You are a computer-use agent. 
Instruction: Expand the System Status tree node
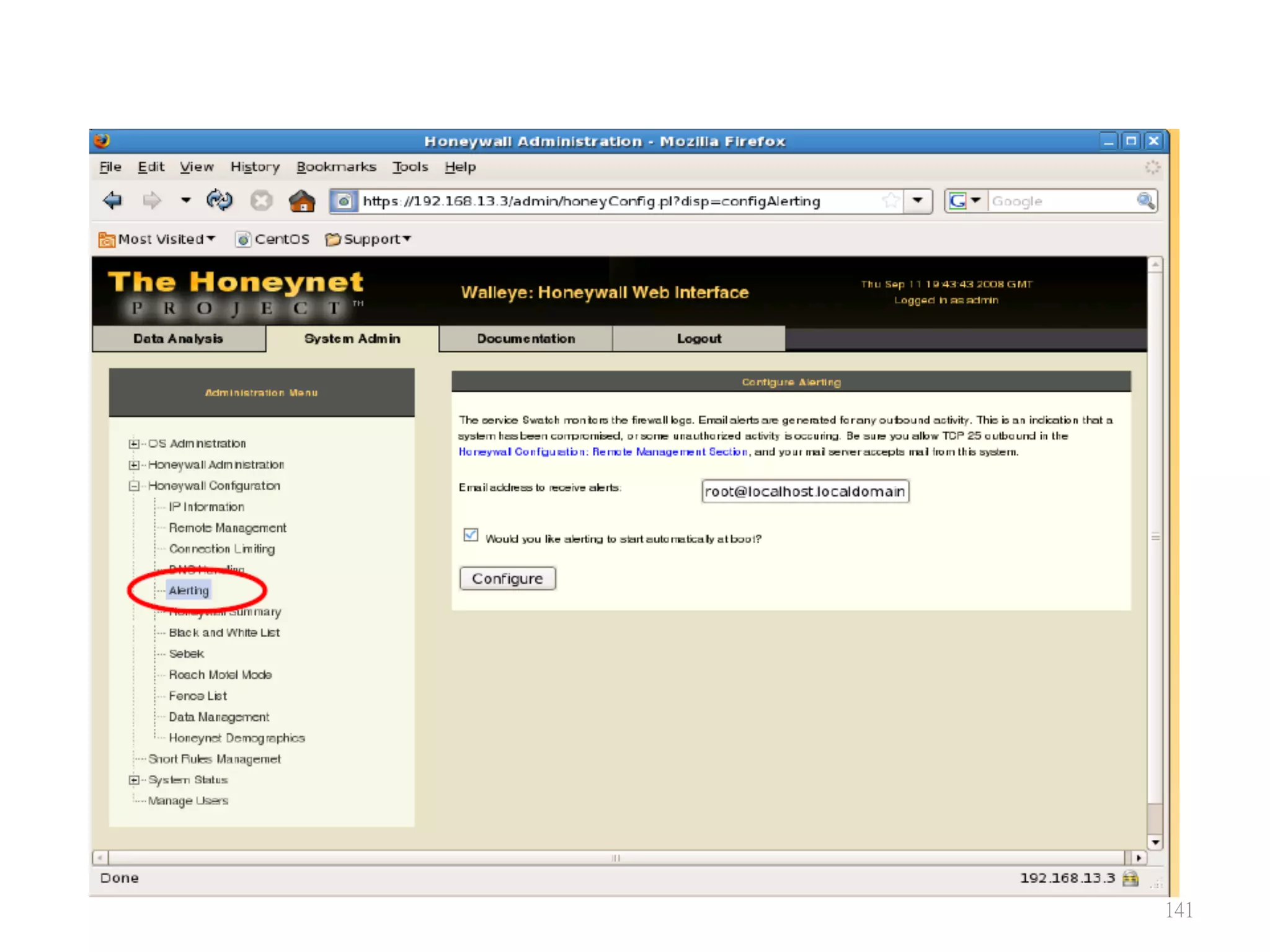point(134,780)
